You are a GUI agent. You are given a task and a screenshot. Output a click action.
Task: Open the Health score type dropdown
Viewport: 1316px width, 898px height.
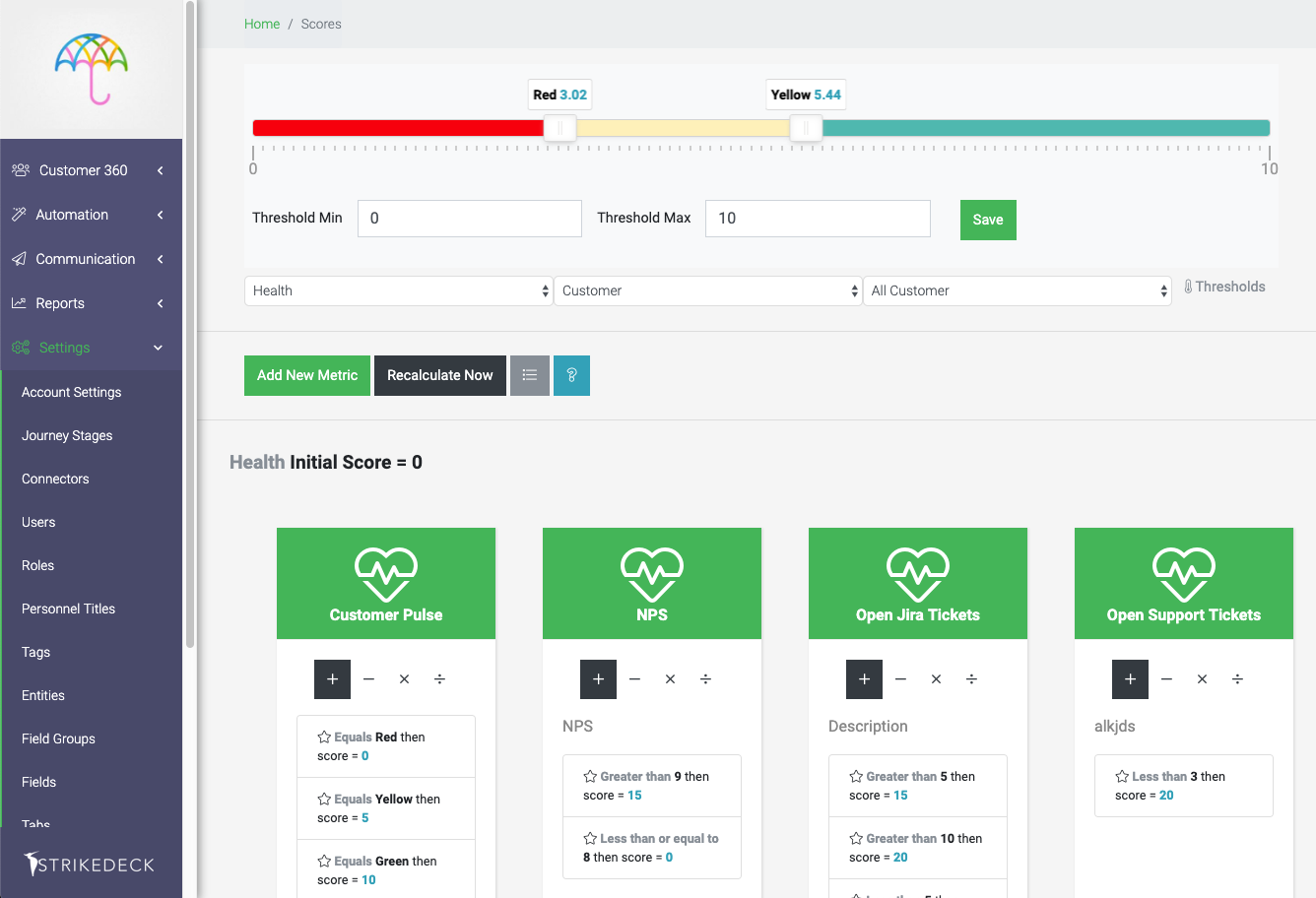[399, 290]
